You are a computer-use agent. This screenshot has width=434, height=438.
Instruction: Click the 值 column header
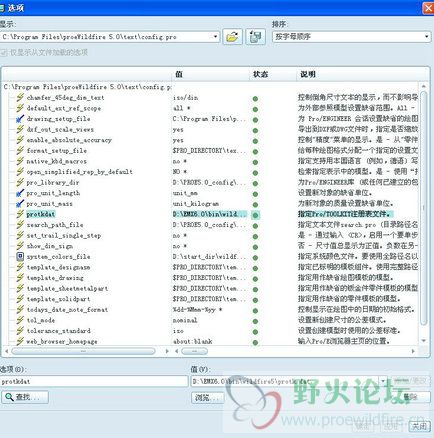click(x=210, y=74)
